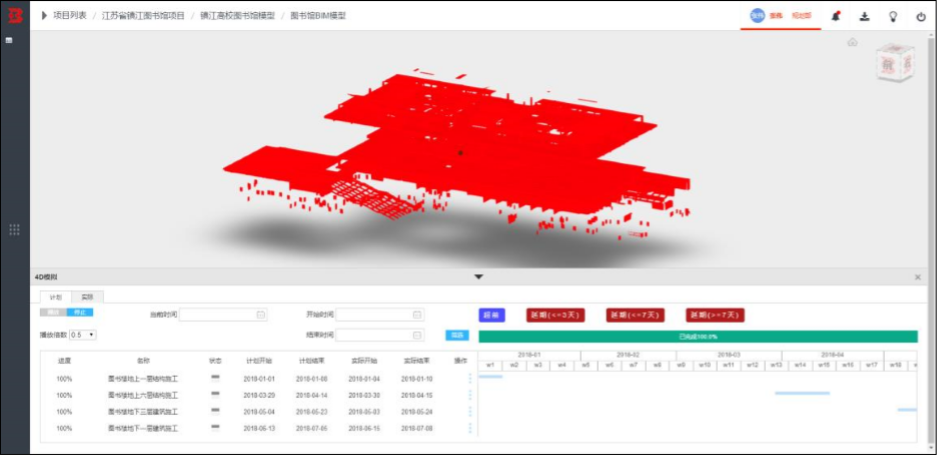Click the blue user avatar in top bar
939x455 pixels.
pos(758,16)
